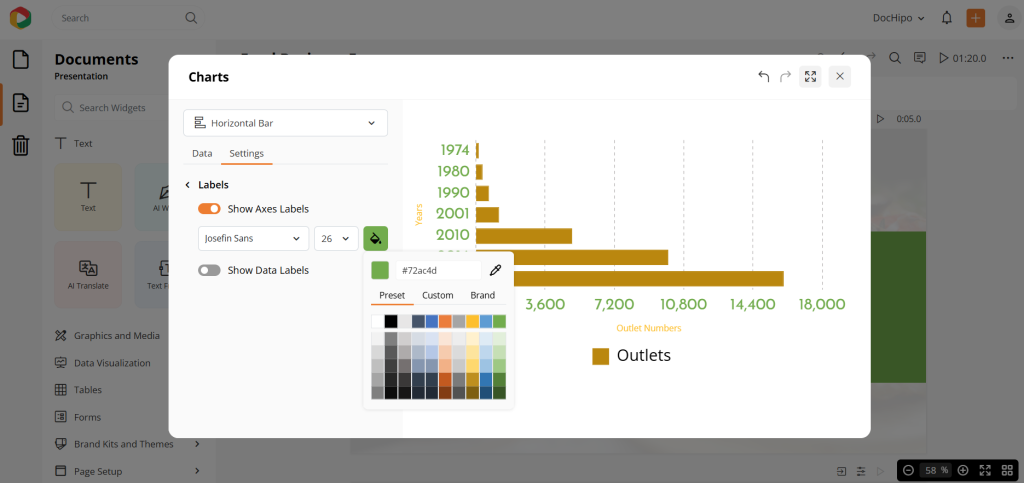Open the AI Translate widget card
This screenshot has width=1024, height=483.
tap(88, 274)
